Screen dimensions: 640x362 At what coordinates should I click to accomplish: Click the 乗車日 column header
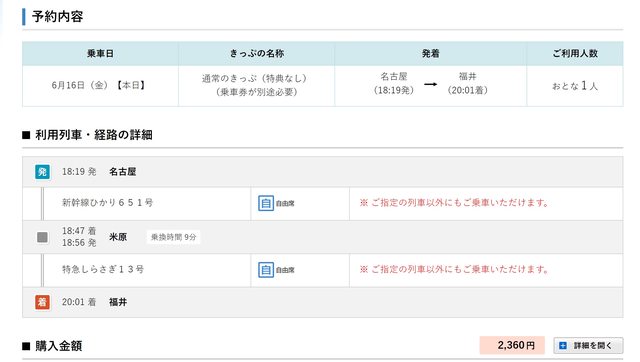point(100,53)
